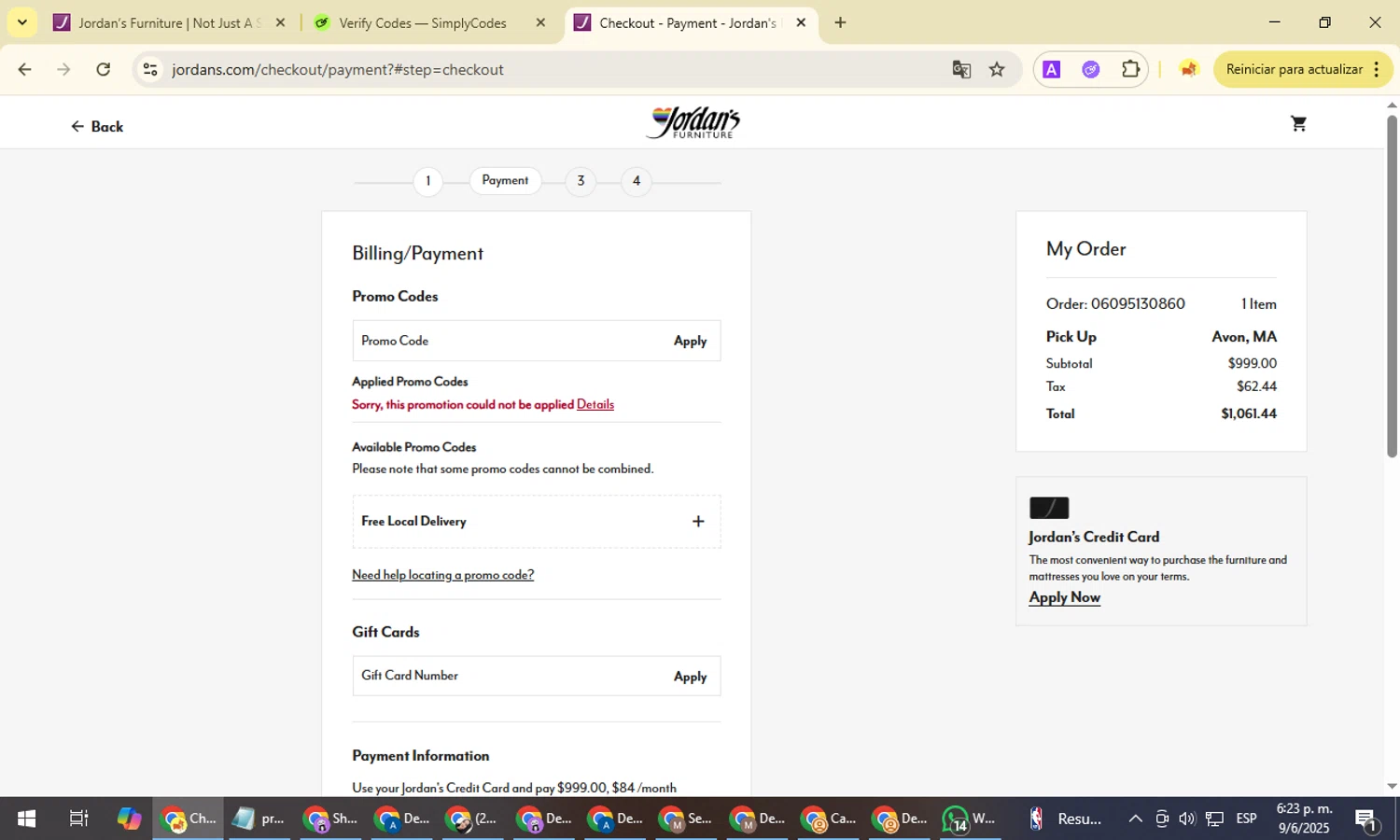Open the 'Sh...' Chrome taskbar window
The image size is (1400, 840).
(x=331, y=819)
